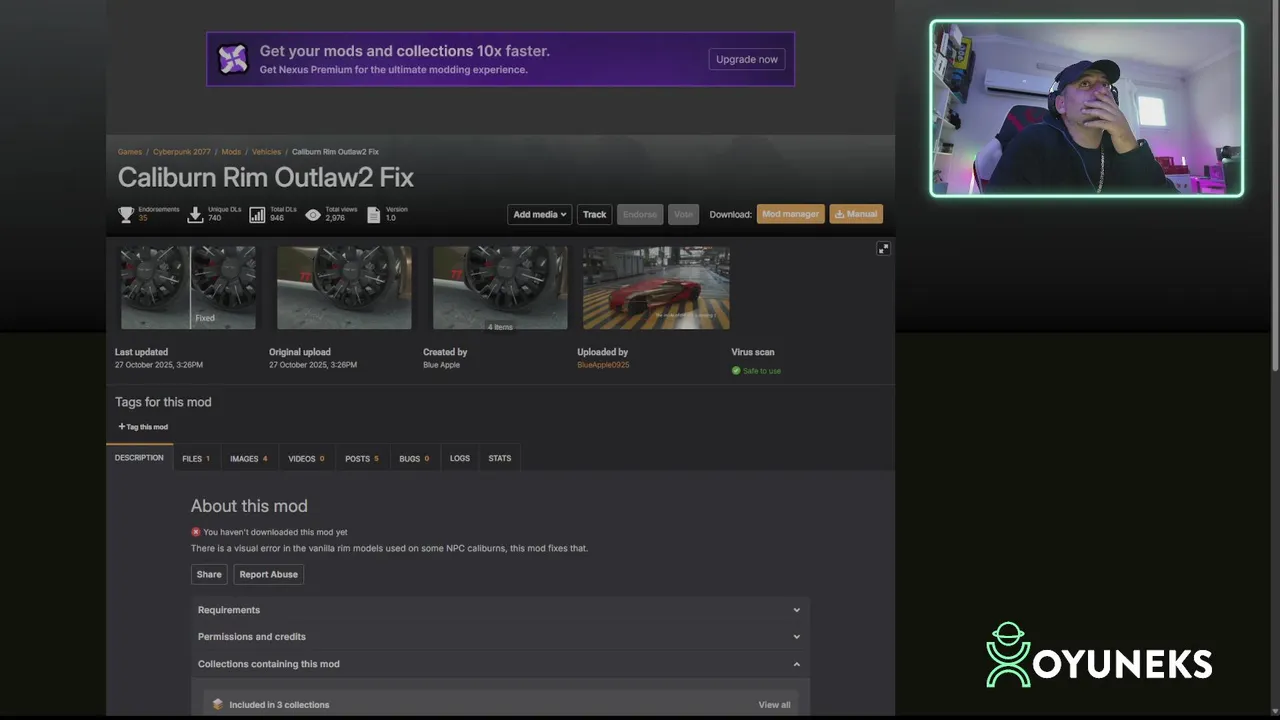Open the third thumbnail showing 4 items

[x=500, y=288]
